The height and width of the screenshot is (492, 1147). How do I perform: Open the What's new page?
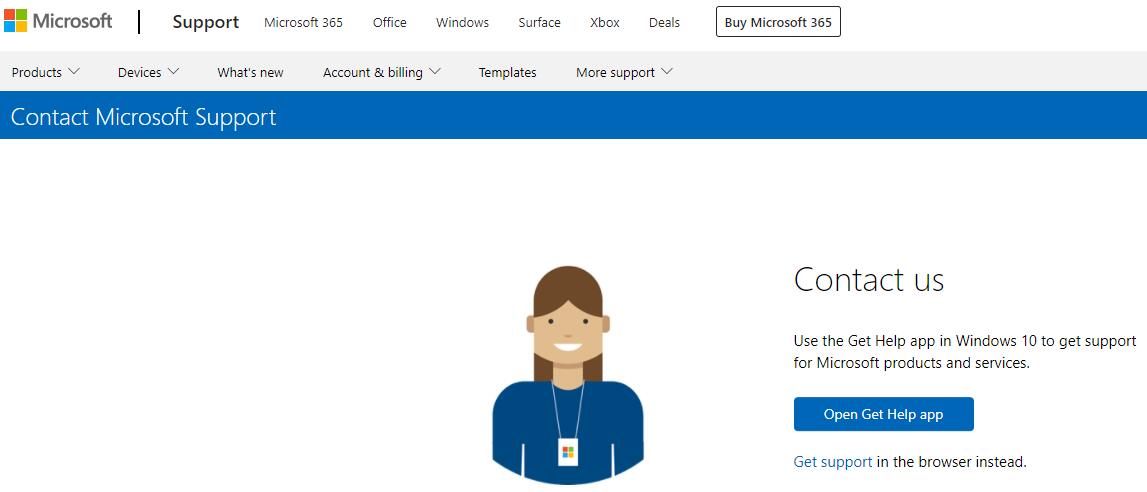click(250, 72)
